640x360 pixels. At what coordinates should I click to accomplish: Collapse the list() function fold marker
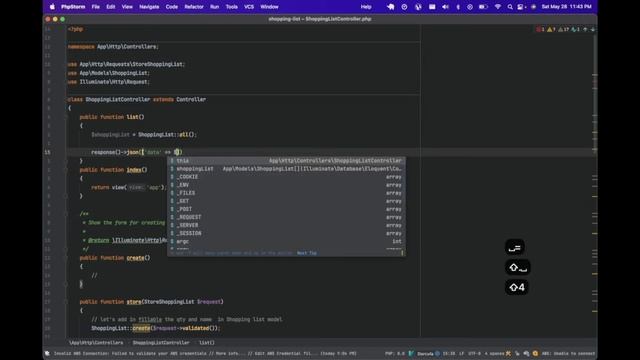point(66,117)
